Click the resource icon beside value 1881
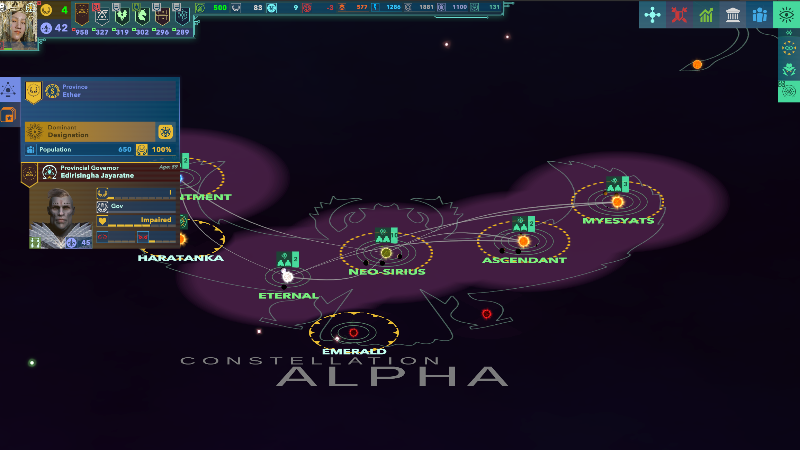The width and height of the screenshot is (800, 450). (x=408, y=8)
